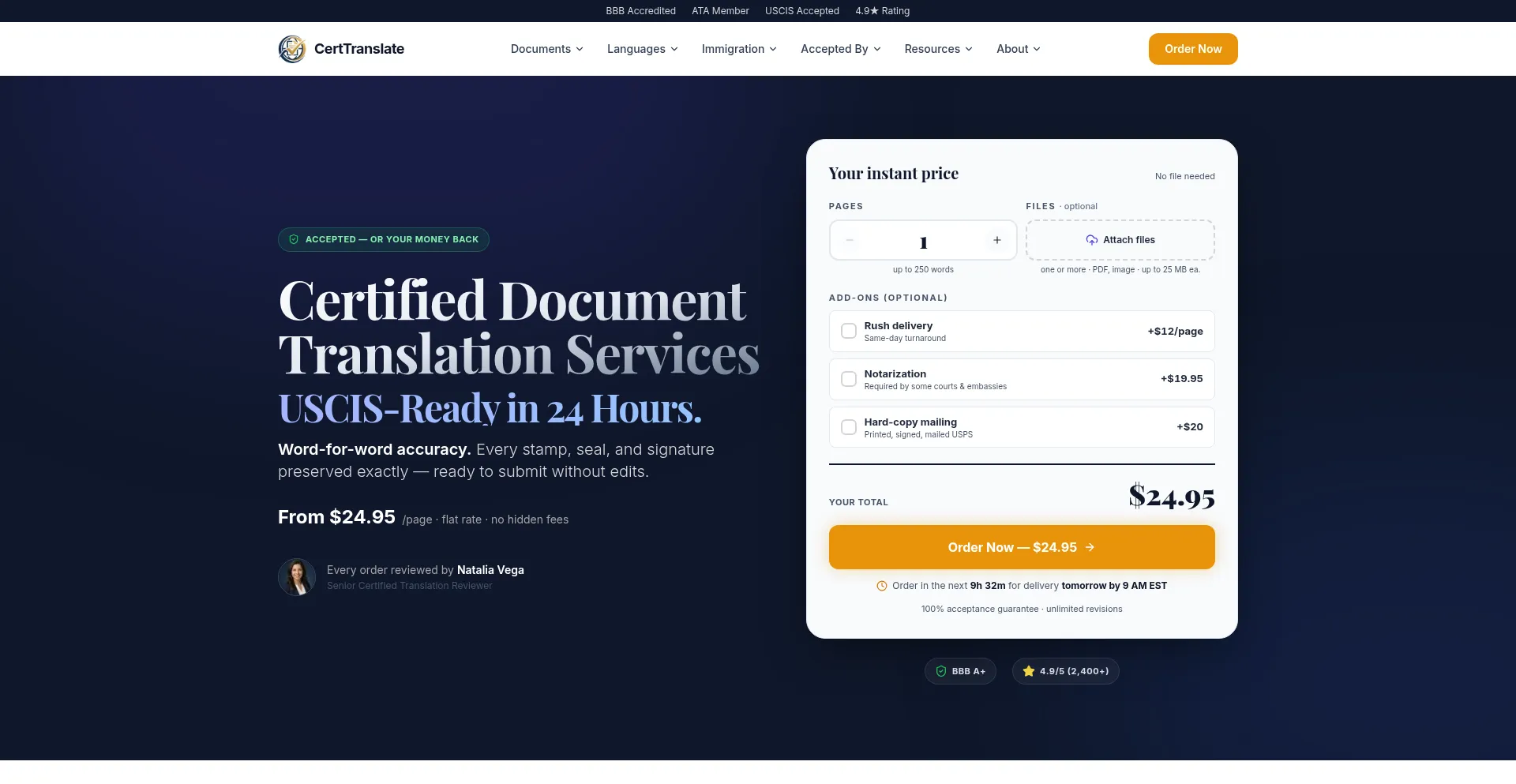Click the up to 250 words note
1516x784 pixels.
point(923,270)
